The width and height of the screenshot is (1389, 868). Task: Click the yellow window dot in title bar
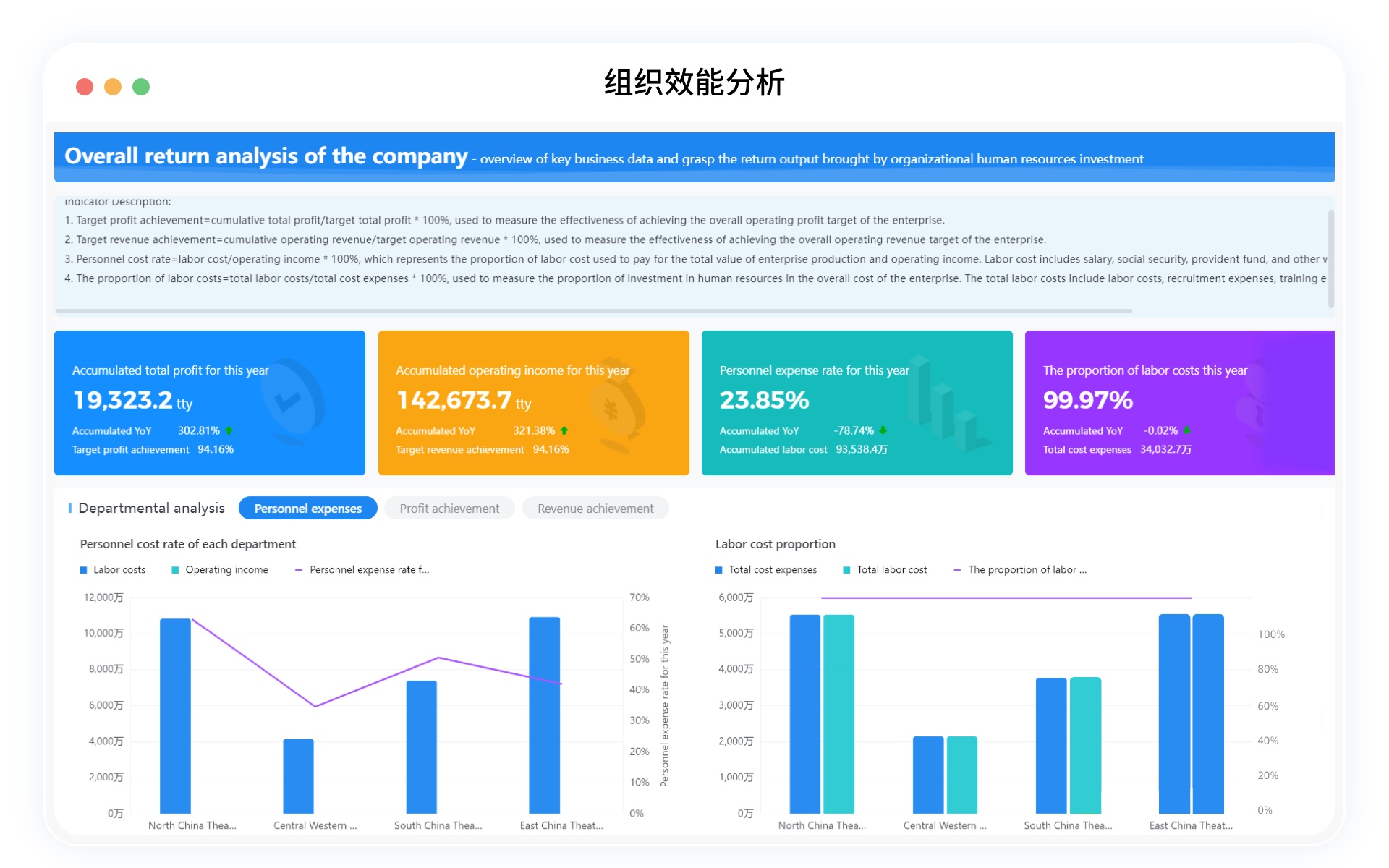coord(113,87)
